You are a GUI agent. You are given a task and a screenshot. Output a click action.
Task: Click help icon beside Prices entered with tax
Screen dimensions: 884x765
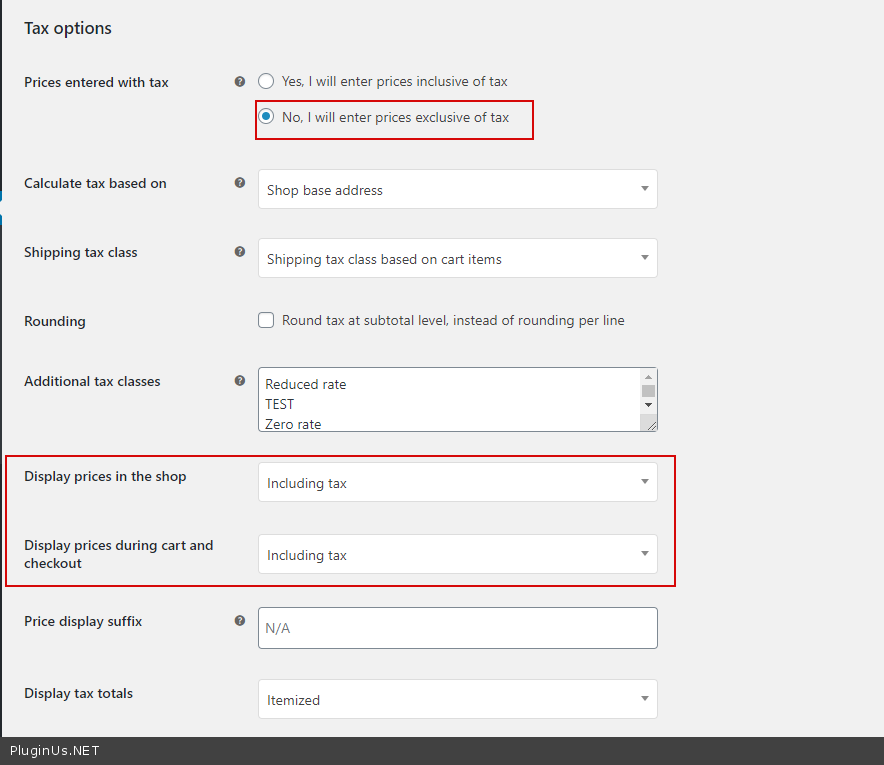pyautogui.click(x=239, y=82)
